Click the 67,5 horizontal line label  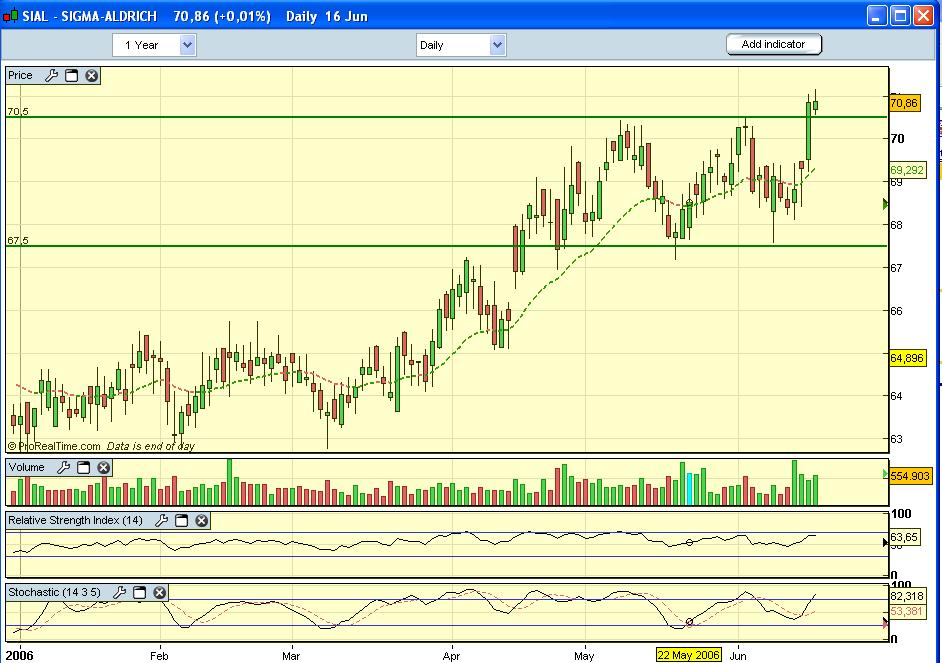click(x=17, y=240)
